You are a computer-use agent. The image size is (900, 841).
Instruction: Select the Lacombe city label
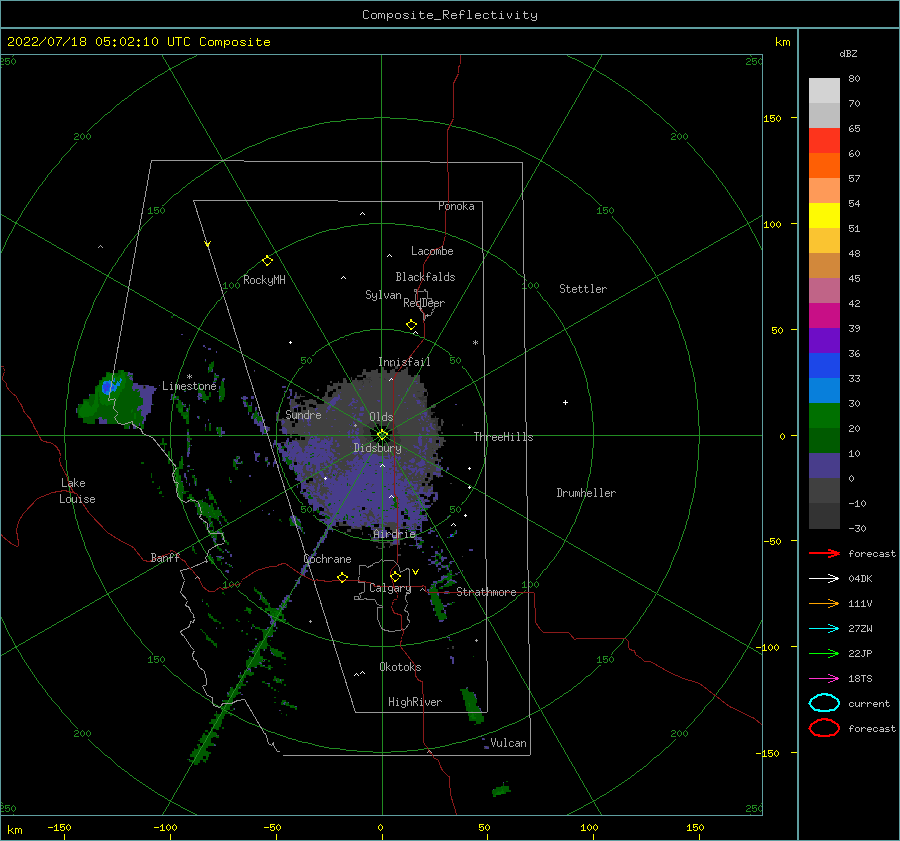pyautogui.click(x=432, y=251)
